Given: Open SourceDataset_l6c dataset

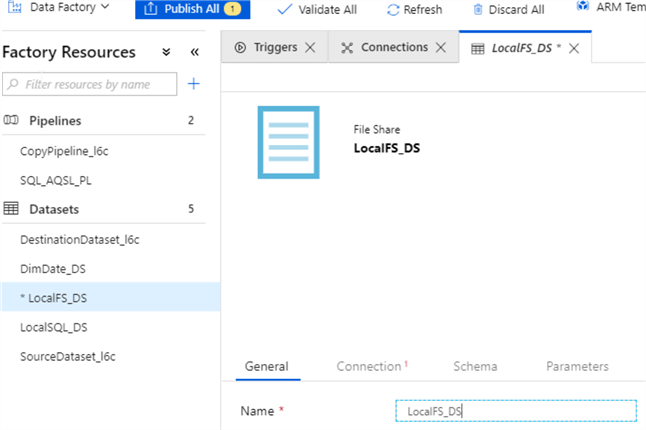Looking at the screenshot, I should [x=68, y=356].
